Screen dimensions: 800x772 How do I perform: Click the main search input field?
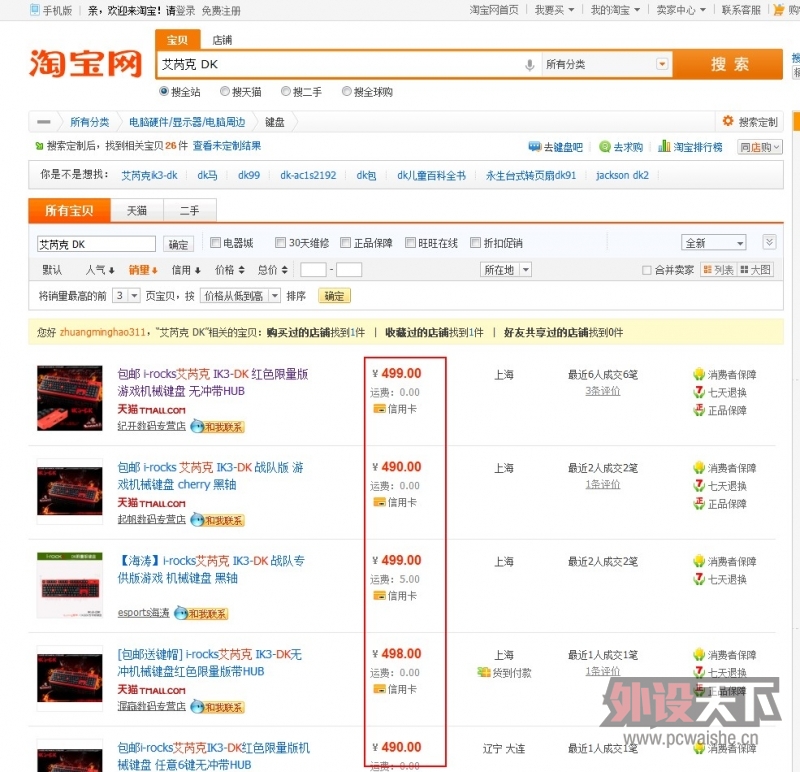347,65
